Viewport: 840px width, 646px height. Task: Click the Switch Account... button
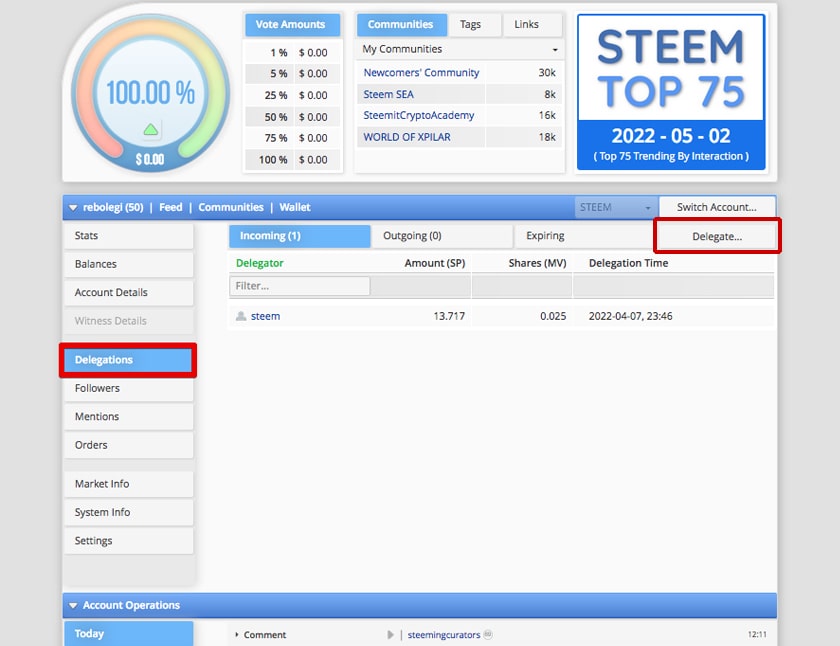(x=717, y=207)
